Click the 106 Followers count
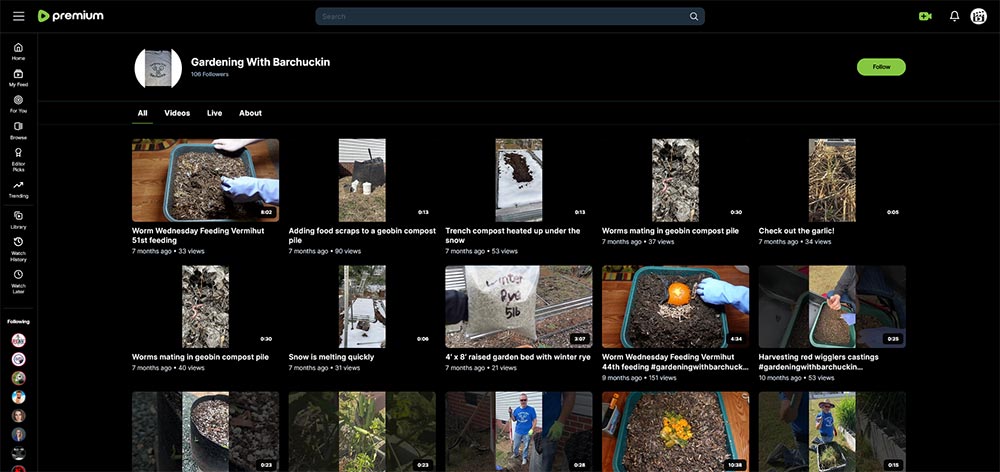1000x472 pixels. tap(210, 75)
